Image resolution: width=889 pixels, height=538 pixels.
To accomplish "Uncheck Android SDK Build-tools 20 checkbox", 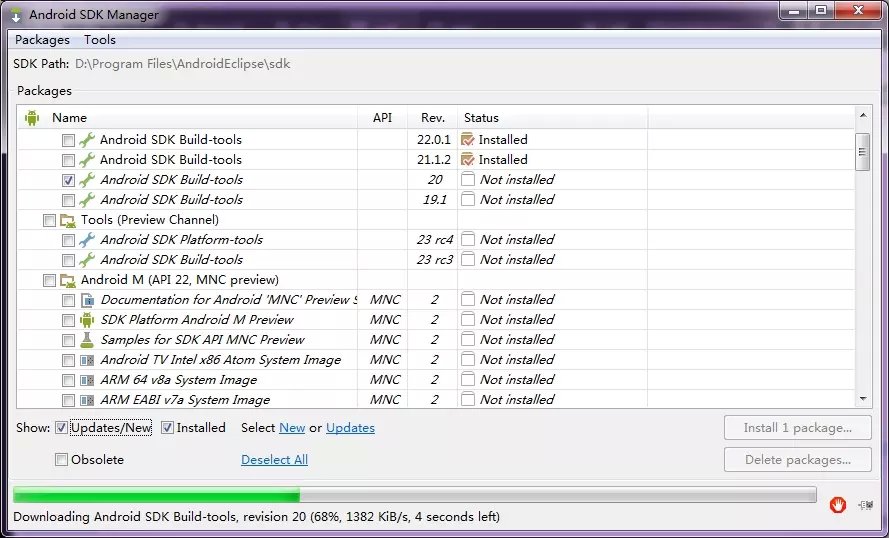I will coord(68,180).
